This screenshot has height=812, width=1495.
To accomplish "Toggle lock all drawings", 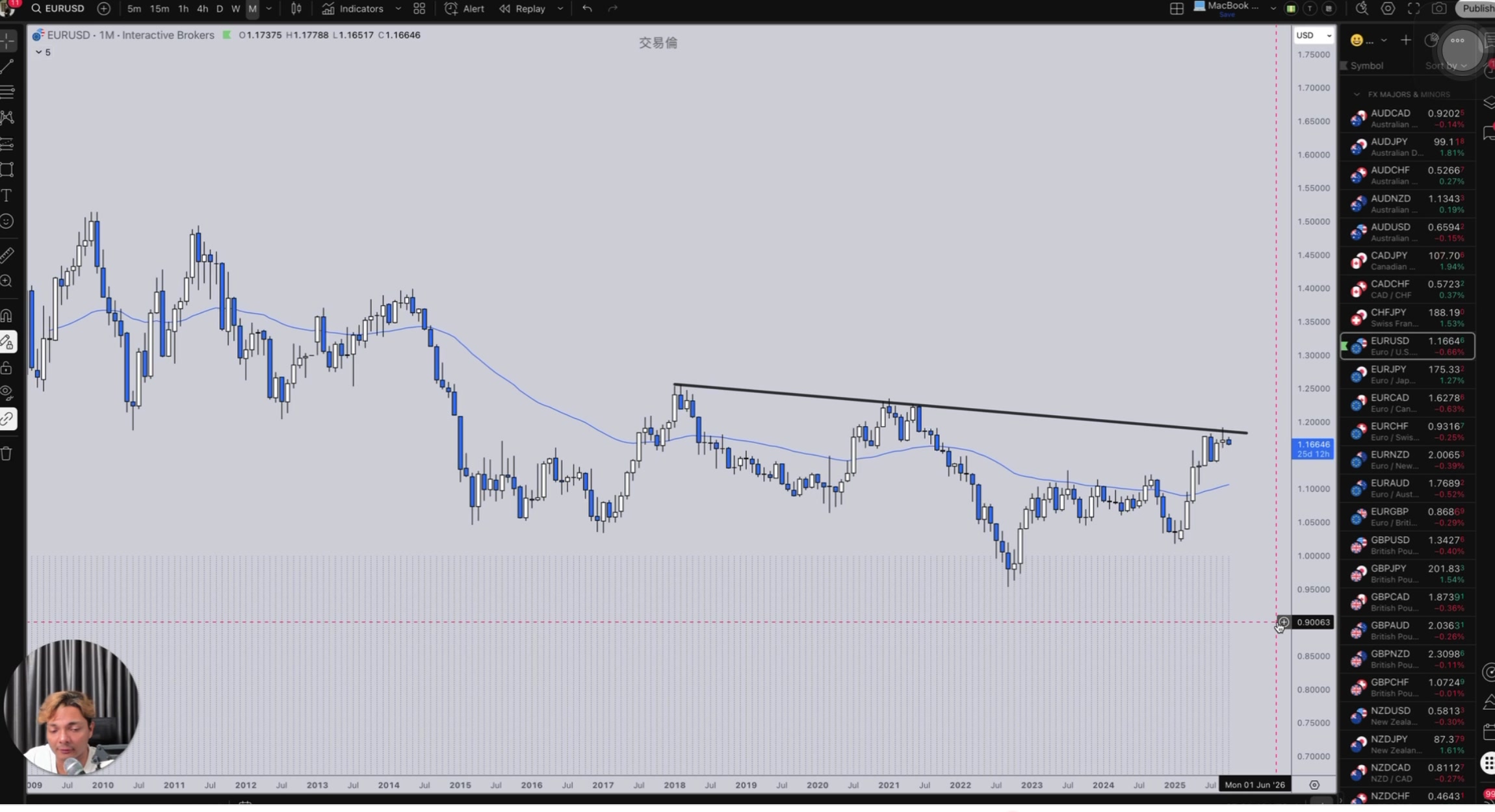I will coord(6,368).
